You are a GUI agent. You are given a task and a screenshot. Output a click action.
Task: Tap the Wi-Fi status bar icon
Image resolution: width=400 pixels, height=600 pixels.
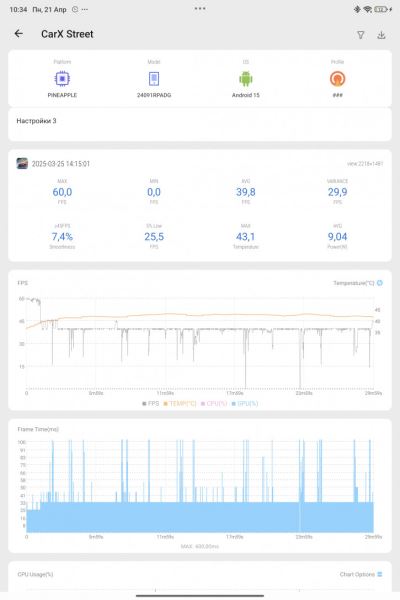point(367,9)
